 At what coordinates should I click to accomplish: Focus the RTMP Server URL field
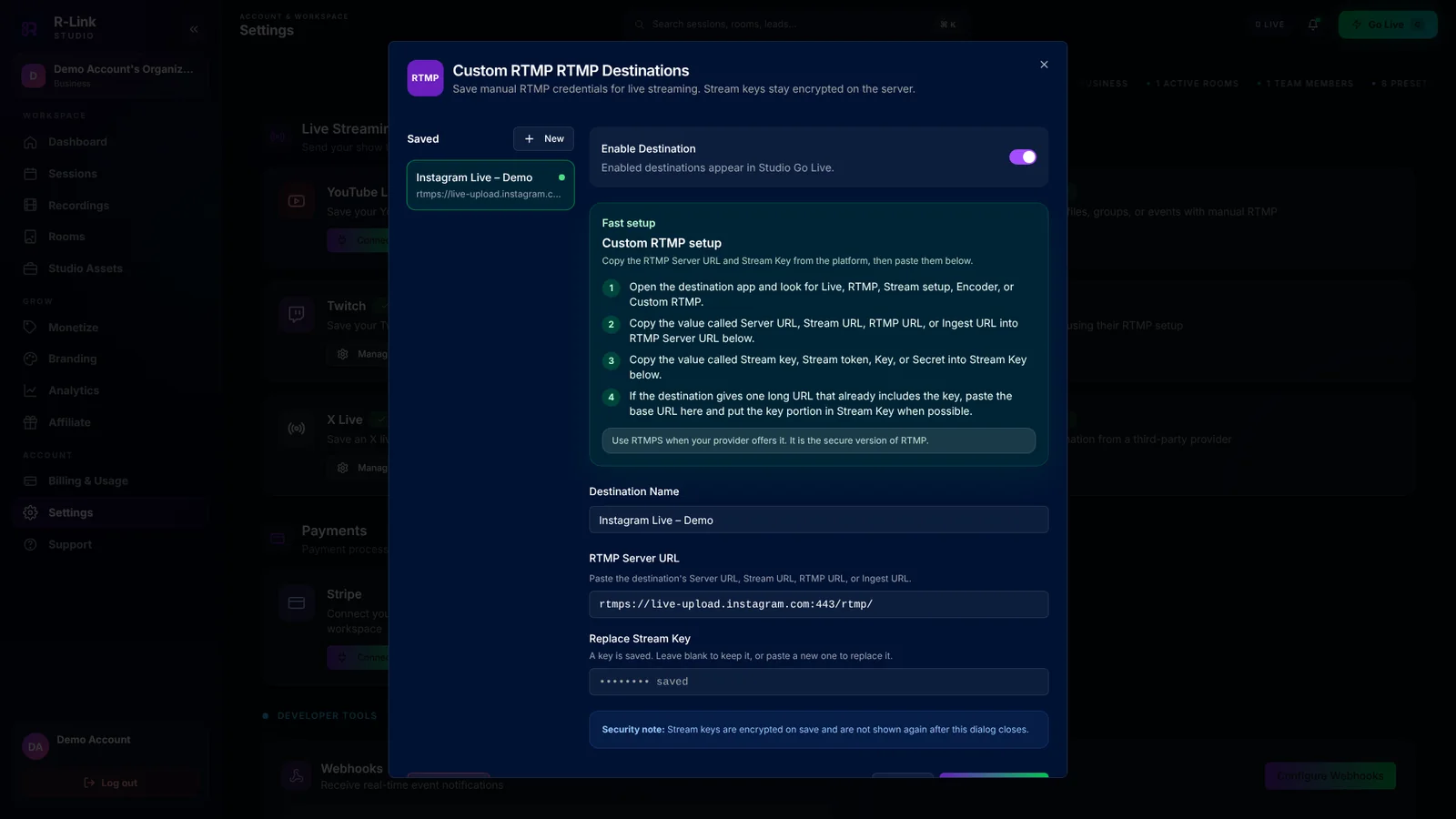[x=818, y=604]
